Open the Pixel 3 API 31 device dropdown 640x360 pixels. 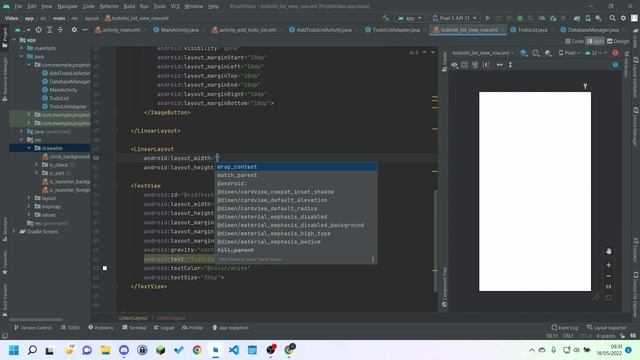click(x=454, y=18)
